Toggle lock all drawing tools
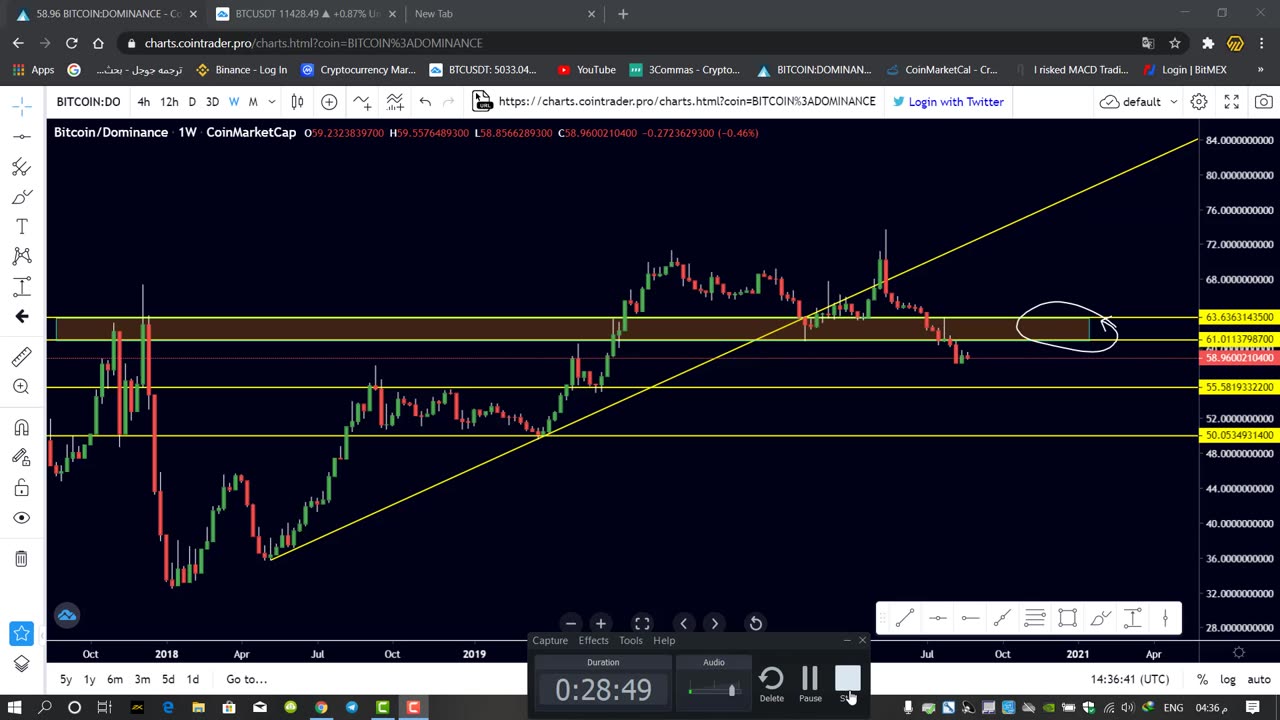 coord(21,488)
